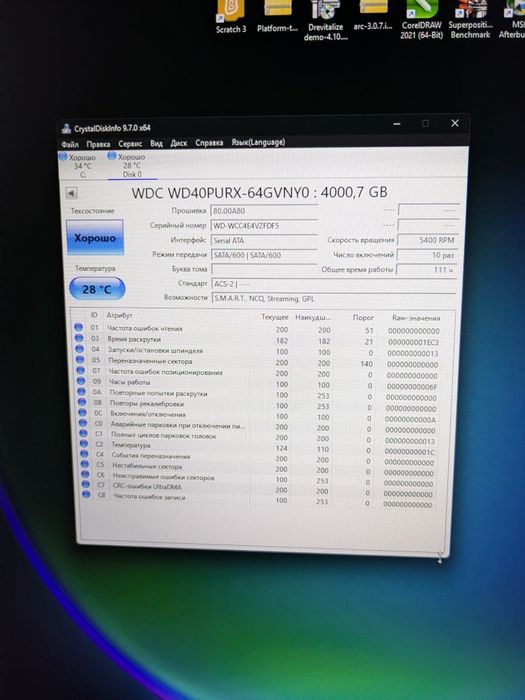The image size is (525, 700).
Task: Click the empty drive letter field
Action: pos(264,269)
